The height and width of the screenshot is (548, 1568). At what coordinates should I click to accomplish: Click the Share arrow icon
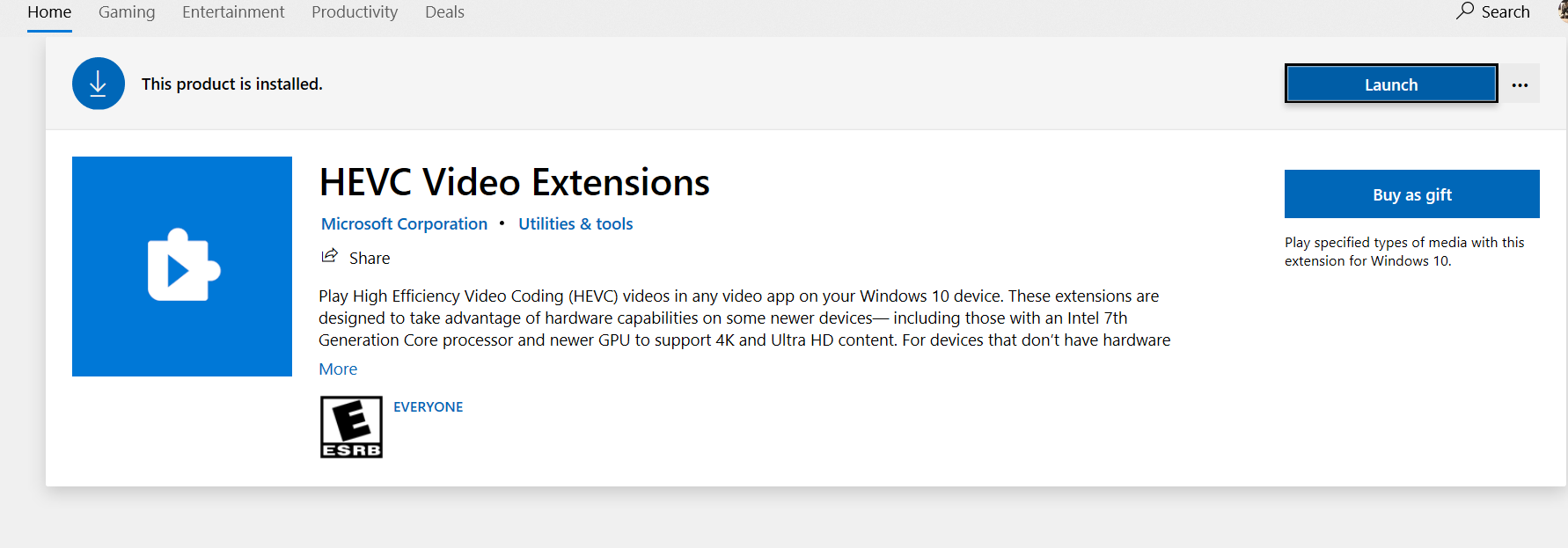(x=329, y=257)
